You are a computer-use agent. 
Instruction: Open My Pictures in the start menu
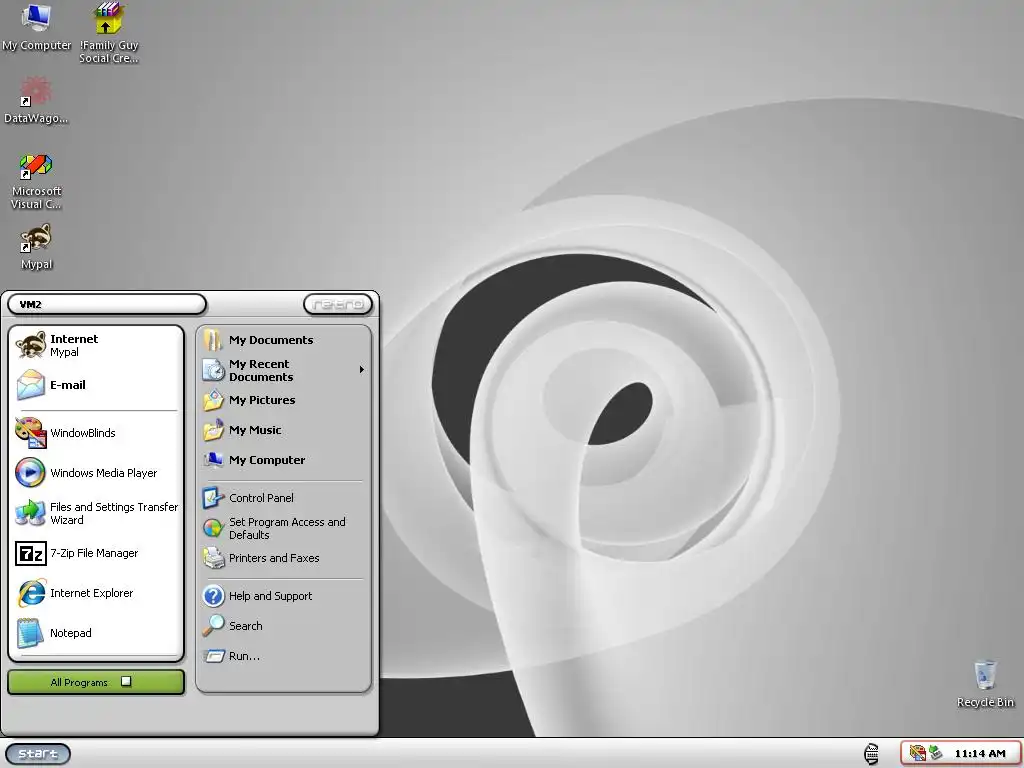point(283,400)
